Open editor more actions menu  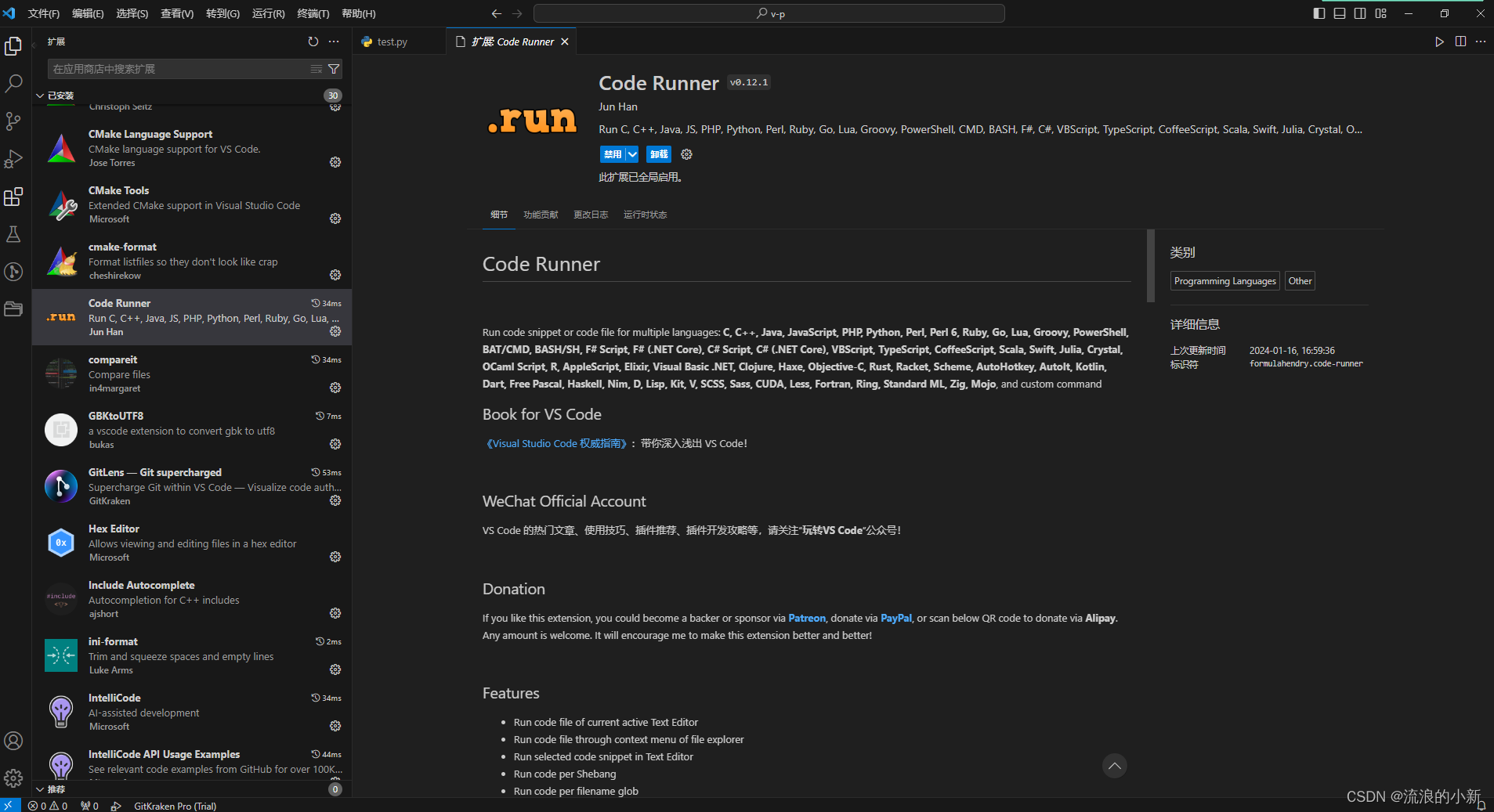[1481, 42]
